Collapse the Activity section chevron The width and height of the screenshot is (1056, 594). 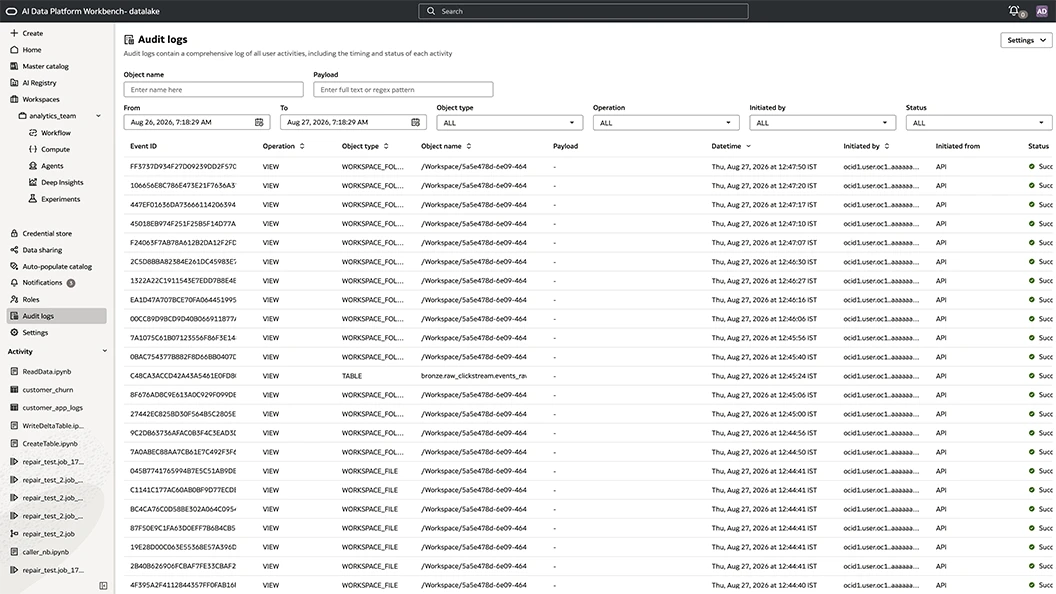coord(104,351)
